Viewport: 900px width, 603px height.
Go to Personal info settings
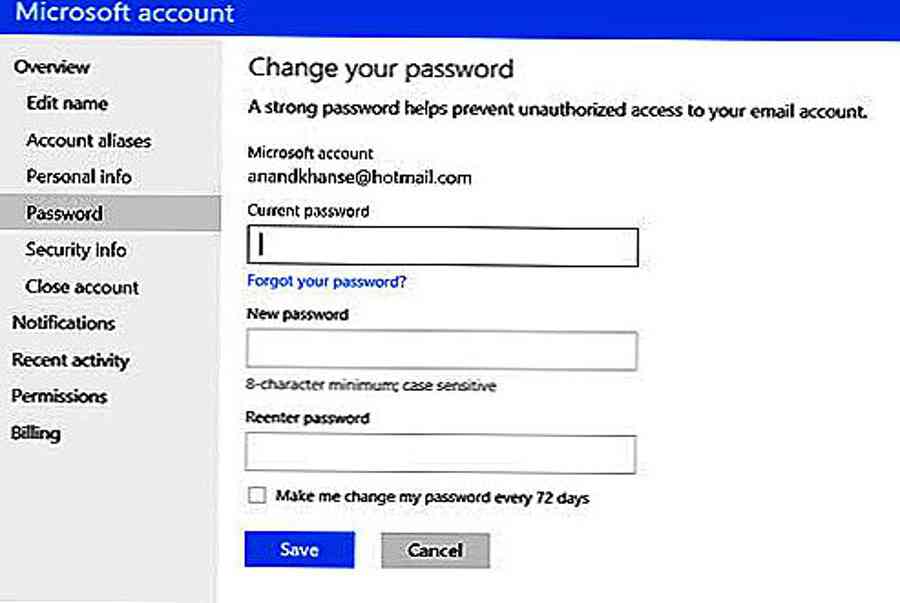click(79, 176)
